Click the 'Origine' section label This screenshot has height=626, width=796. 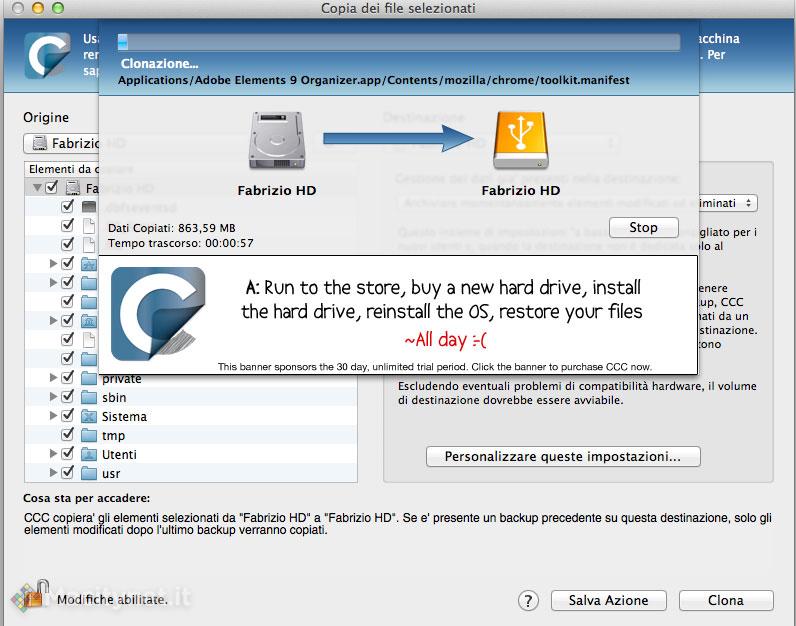pos(46,117)
